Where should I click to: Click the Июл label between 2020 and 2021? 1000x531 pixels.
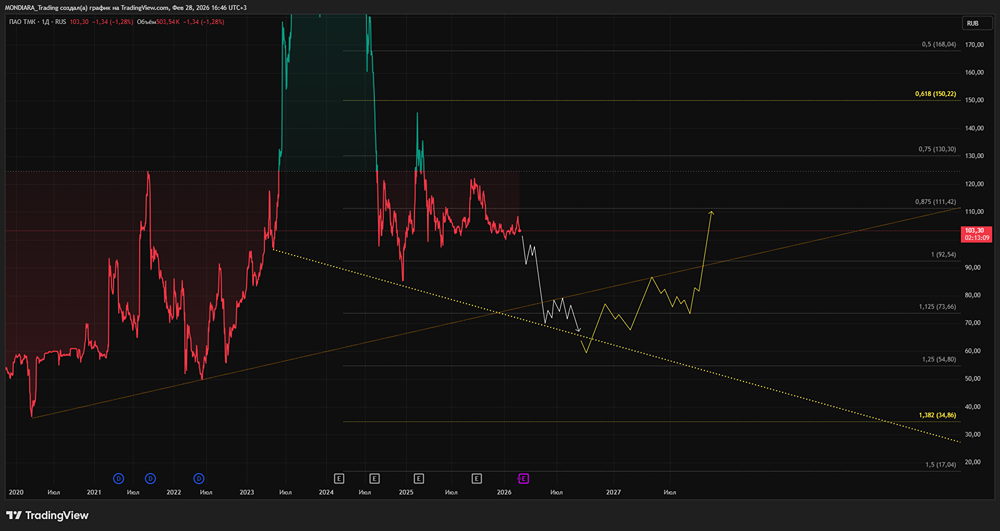coord(53,492)
